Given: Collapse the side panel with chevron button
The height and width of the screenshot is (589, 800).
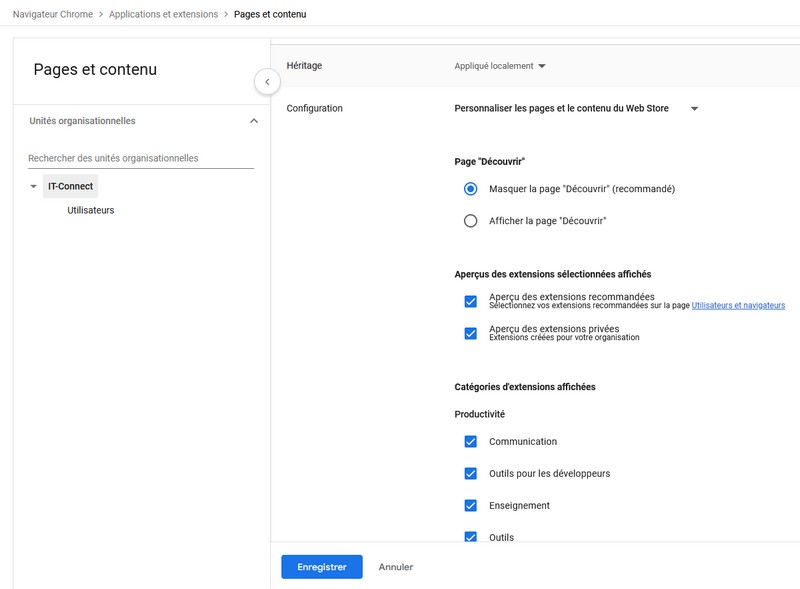Looking at the screenshot, I should click(267, 82).
